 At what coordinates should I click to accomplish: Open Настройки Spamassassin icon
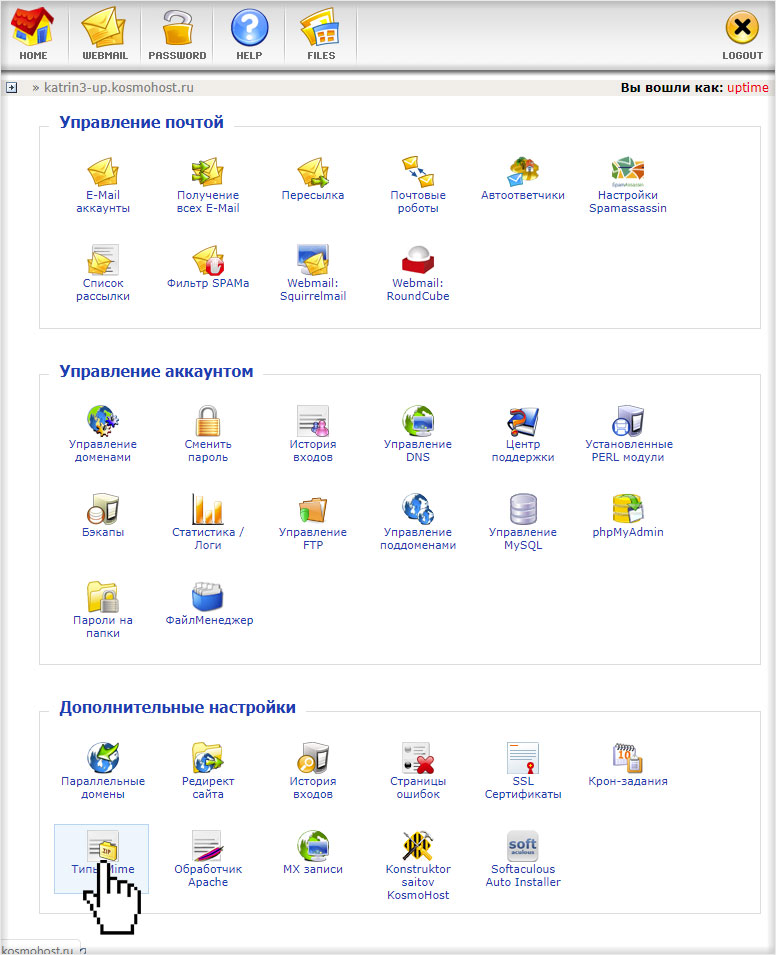(628, 172)
